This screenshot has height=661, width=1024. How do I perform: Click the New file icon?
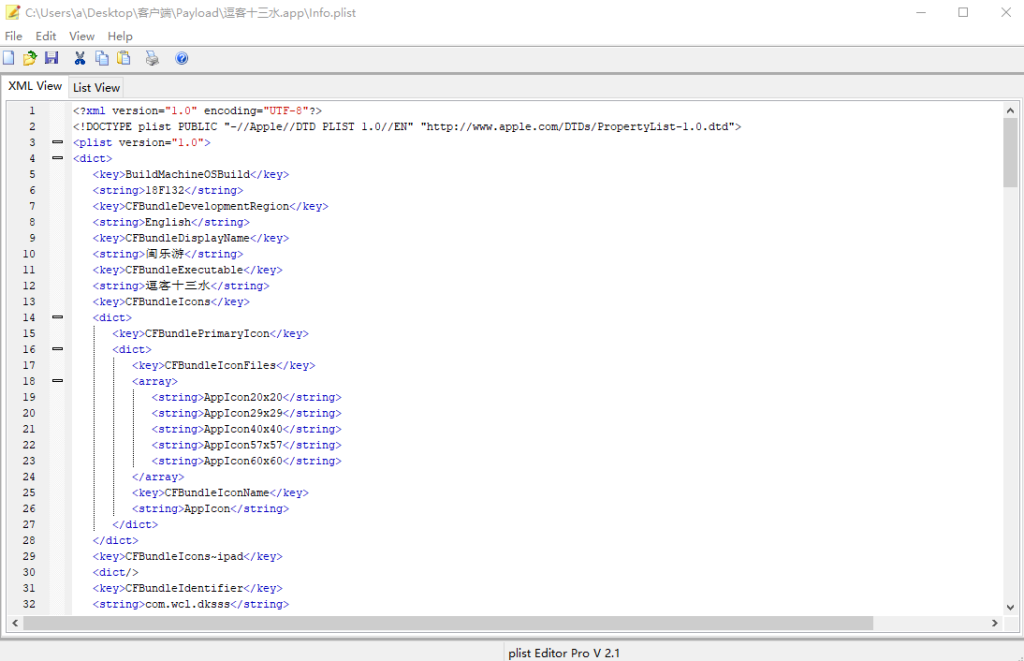tap(9, 58)
